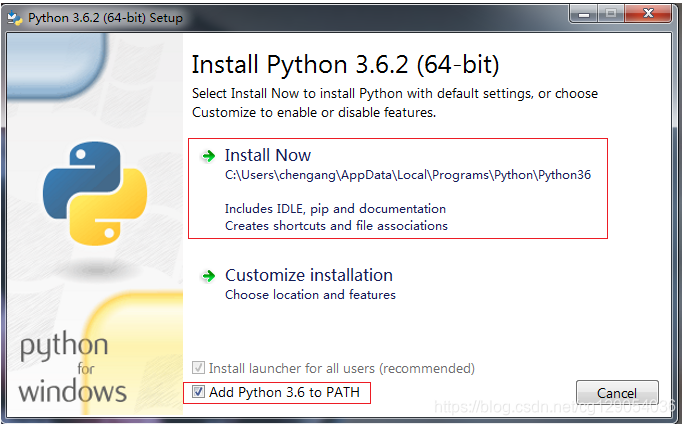
Task: Toggle the Add Python 3.6 to PATH checkbox
Action: (x=198, y=391)
